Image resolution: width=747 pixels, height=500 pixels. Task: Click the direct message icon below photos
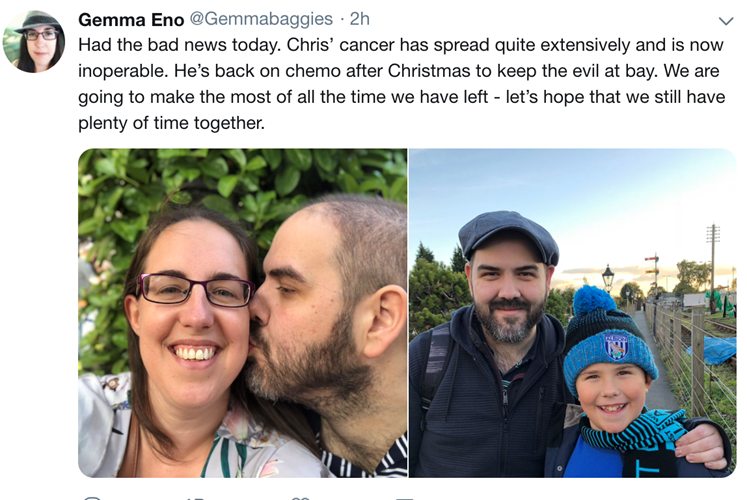[405, 498]
